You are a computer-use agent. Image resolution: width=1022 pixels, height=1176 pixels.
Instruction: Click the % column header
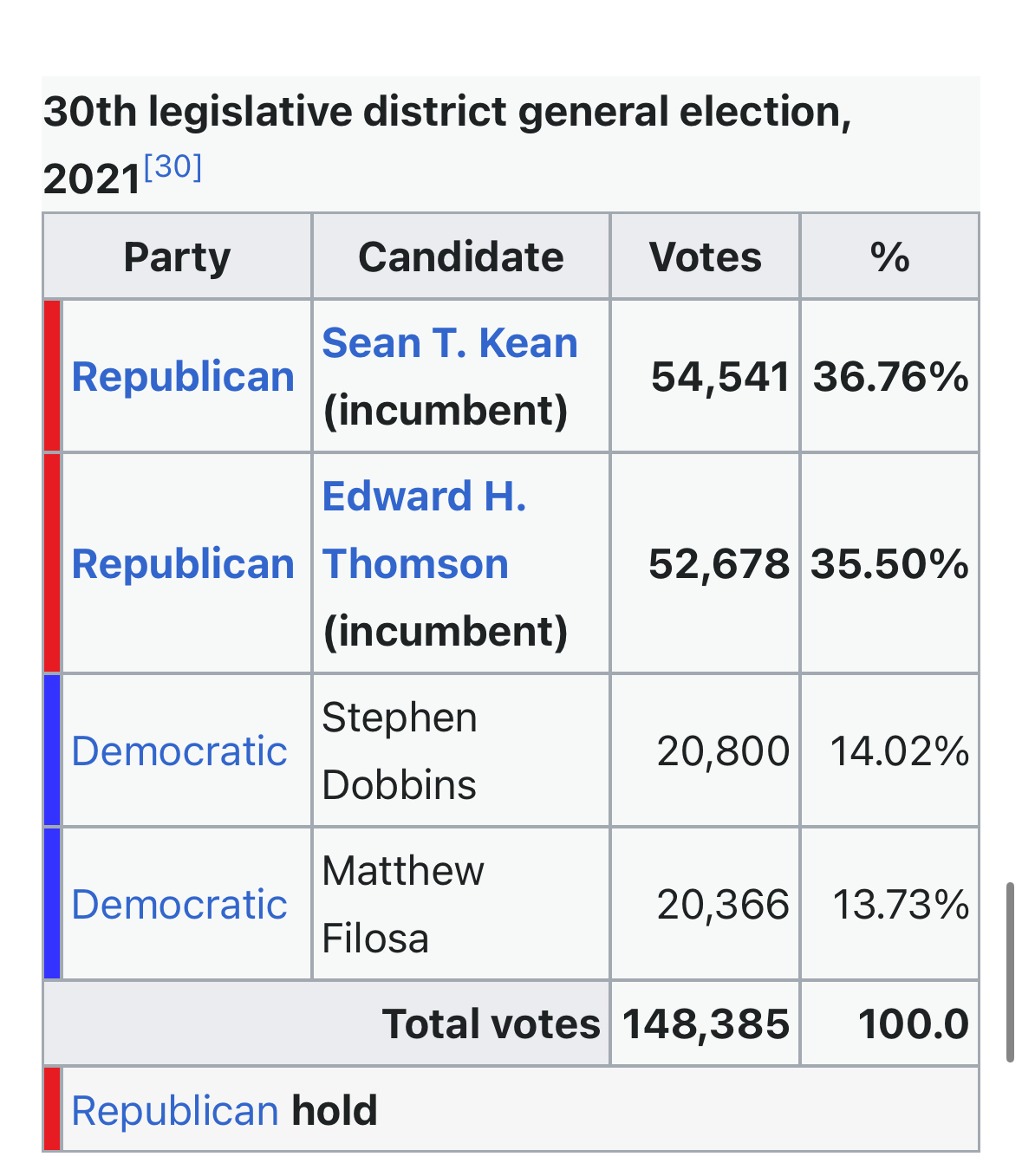pyautogui.click(x=889, y=257)
